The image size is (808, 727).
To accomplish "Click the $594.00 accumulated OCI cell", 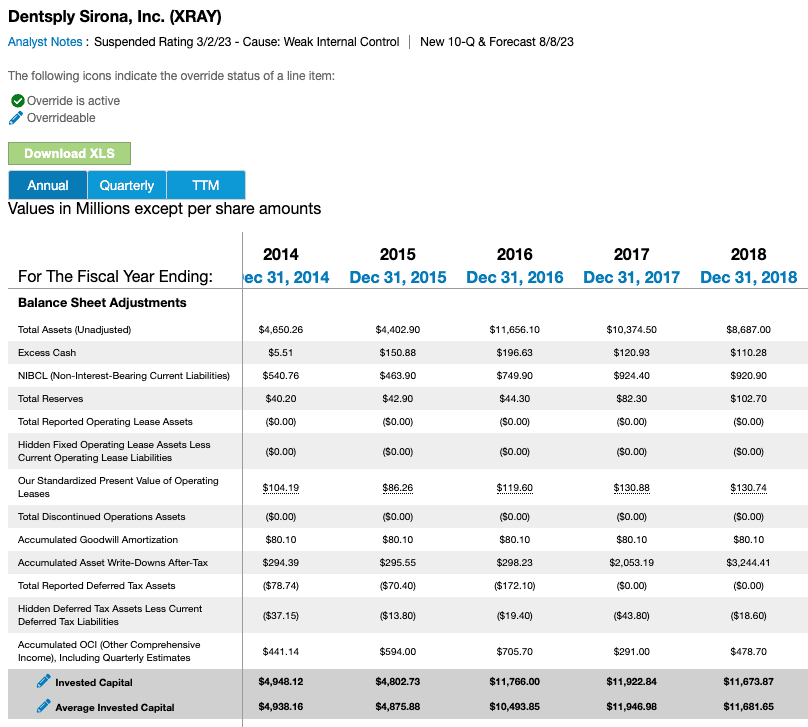I will pyautogui.click(x=398, y=652).
